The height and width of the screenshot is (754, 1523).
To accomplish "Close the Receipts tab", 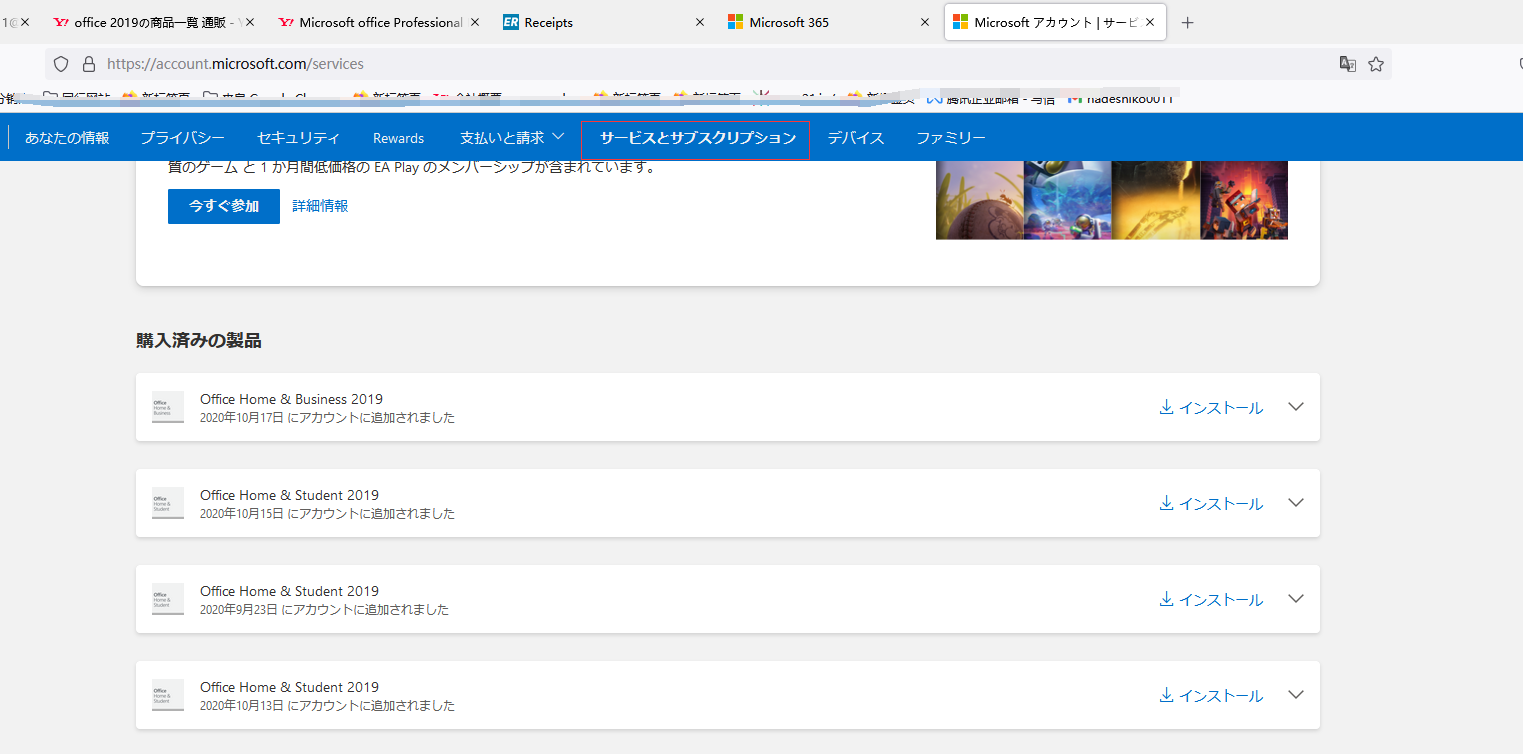I will 700,22.
